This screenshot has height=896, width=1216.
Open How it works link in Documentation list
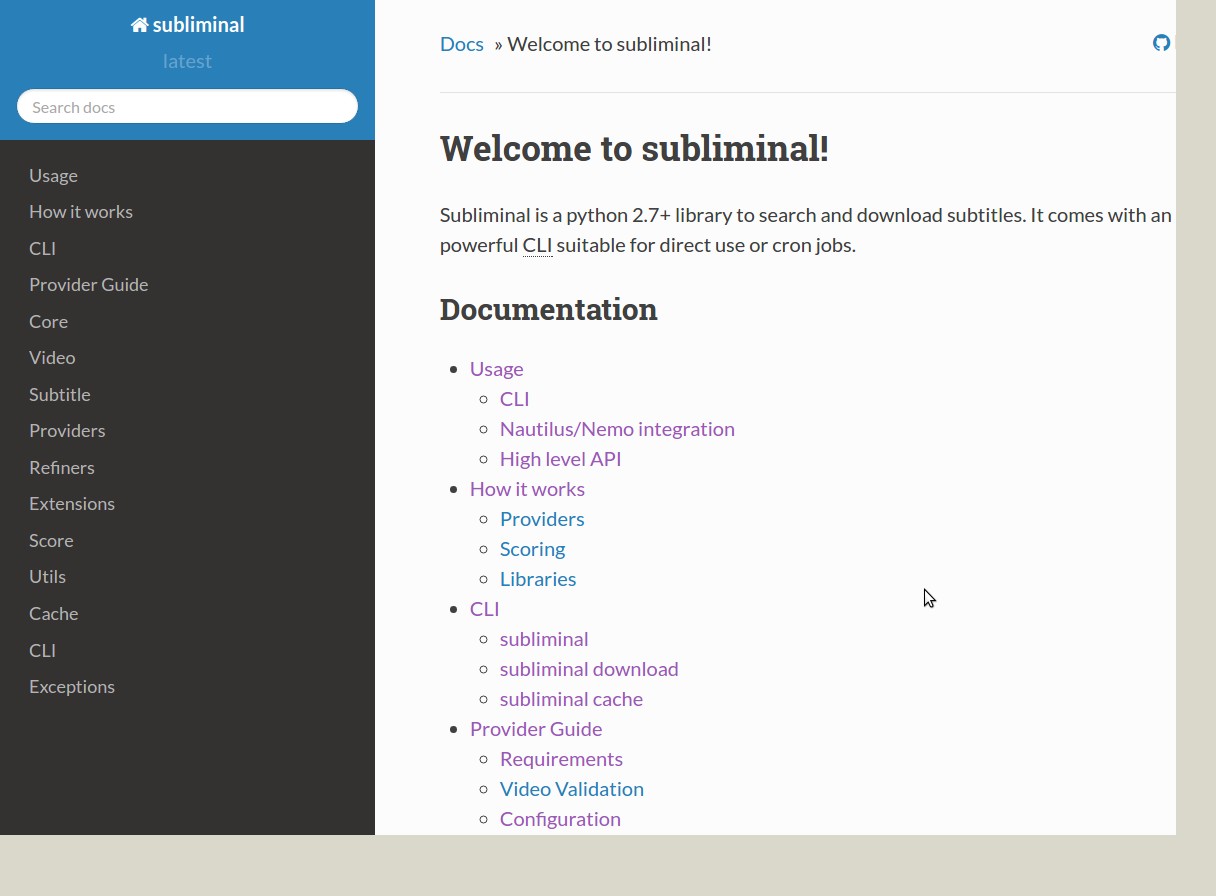pyautogui.click(x=527, y=489)
